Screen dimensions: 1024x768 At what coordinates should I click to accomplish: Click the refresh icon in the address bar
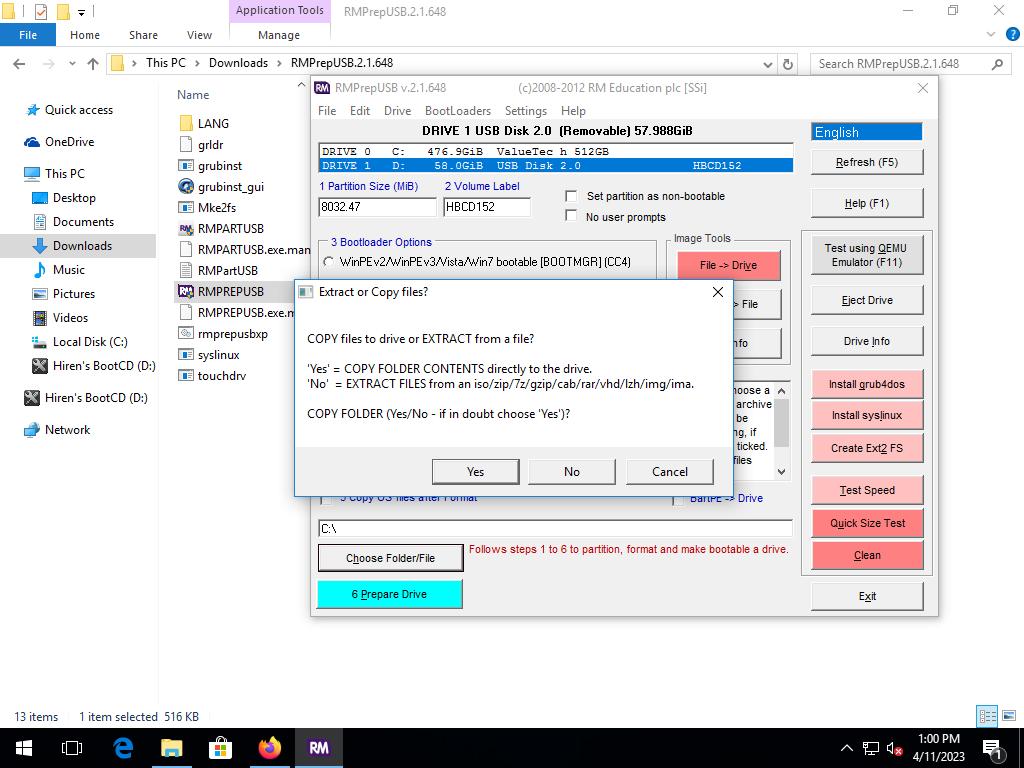pos(788,64)
